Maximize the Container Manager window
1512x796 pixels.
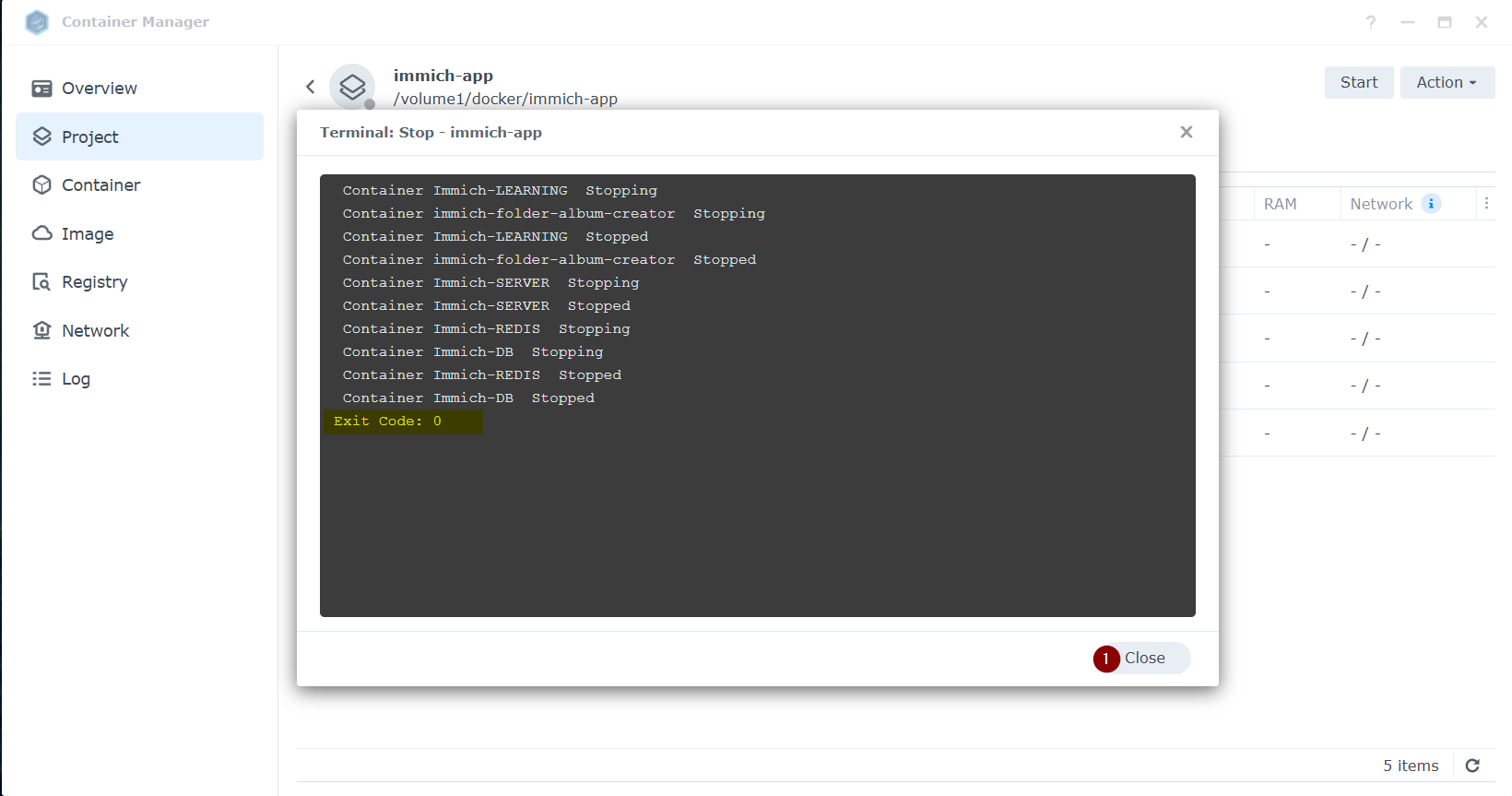(x=1445, y=22)
